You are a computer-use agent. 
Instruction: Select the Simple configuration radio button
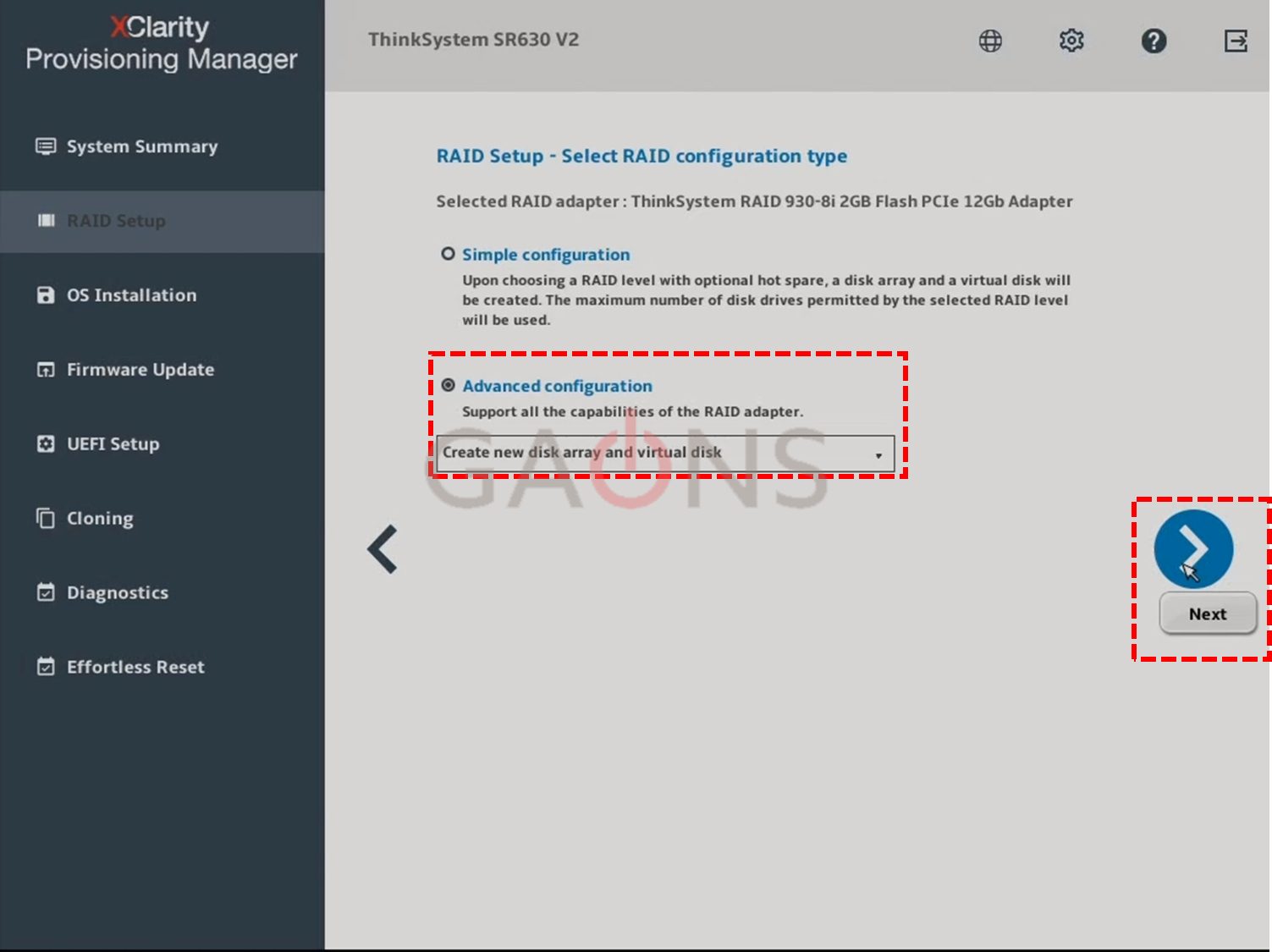[449, 254]
